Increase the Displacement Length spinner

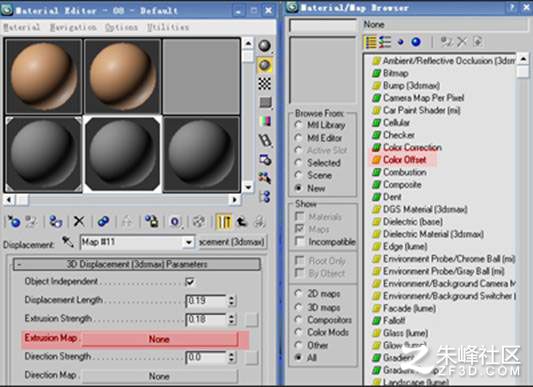(x=231, y=298)
